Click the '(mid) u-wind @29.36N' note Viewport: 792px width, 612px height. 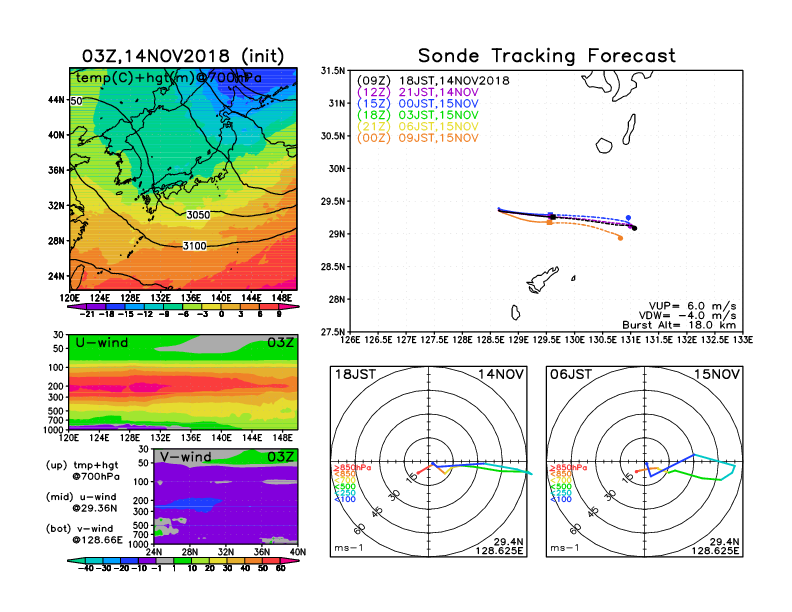[81, 502]
